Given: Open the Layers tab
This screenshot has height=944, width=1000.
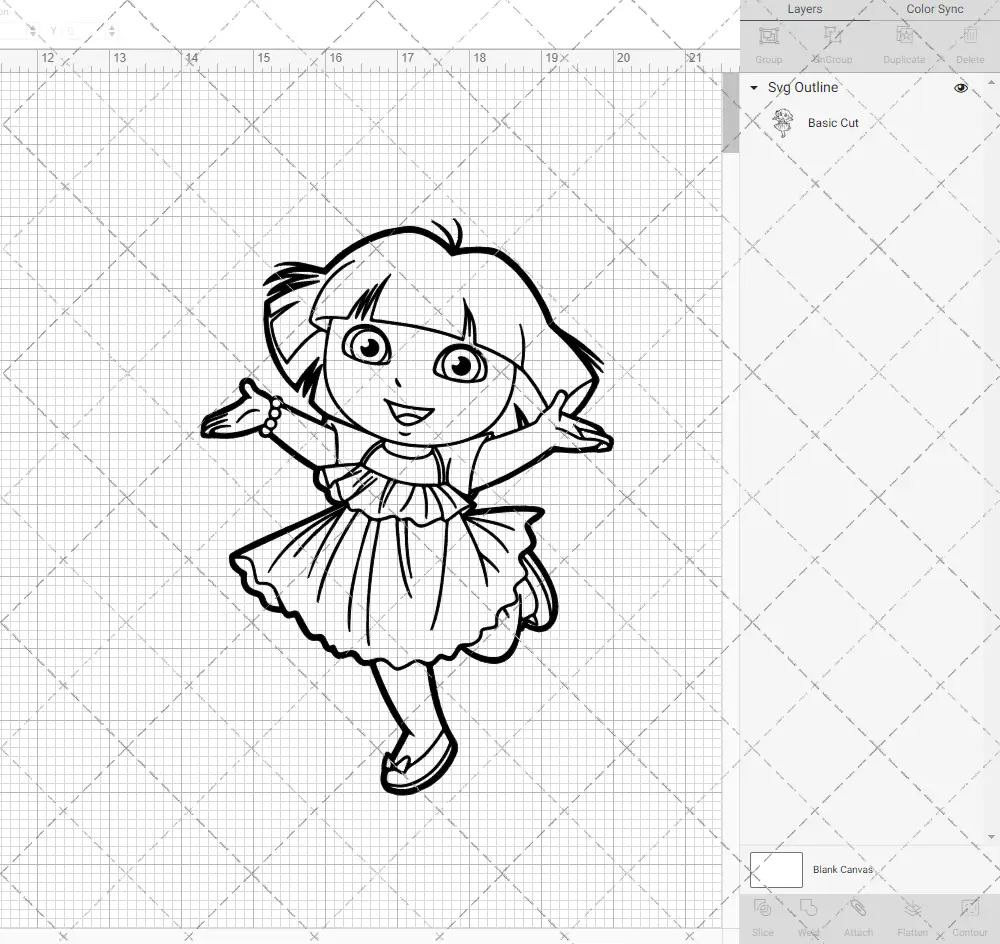Looking at the screenshot, I should click(804, 9).
